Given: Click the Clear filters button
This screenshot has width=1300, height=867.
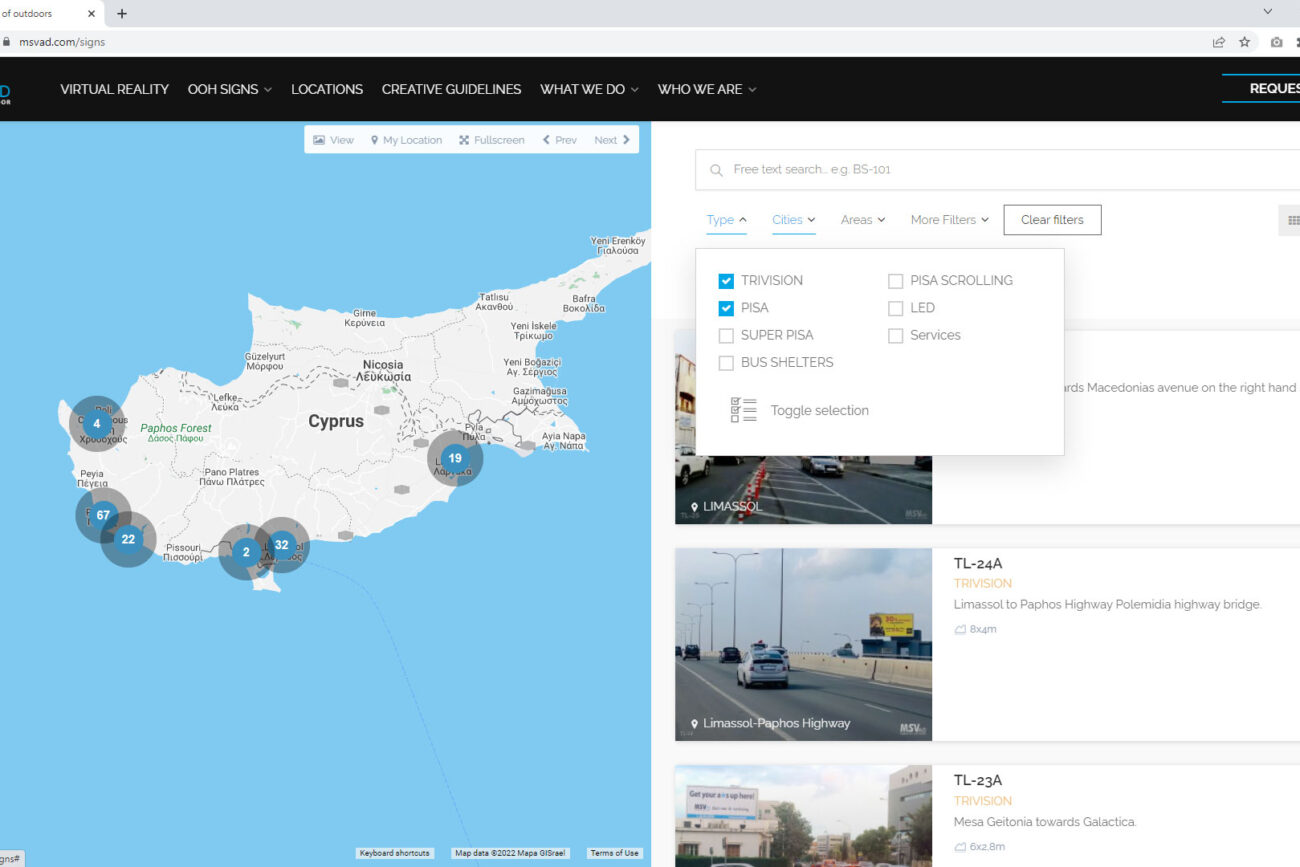Looking at the screenshot, I should (x=1052, y=220).
